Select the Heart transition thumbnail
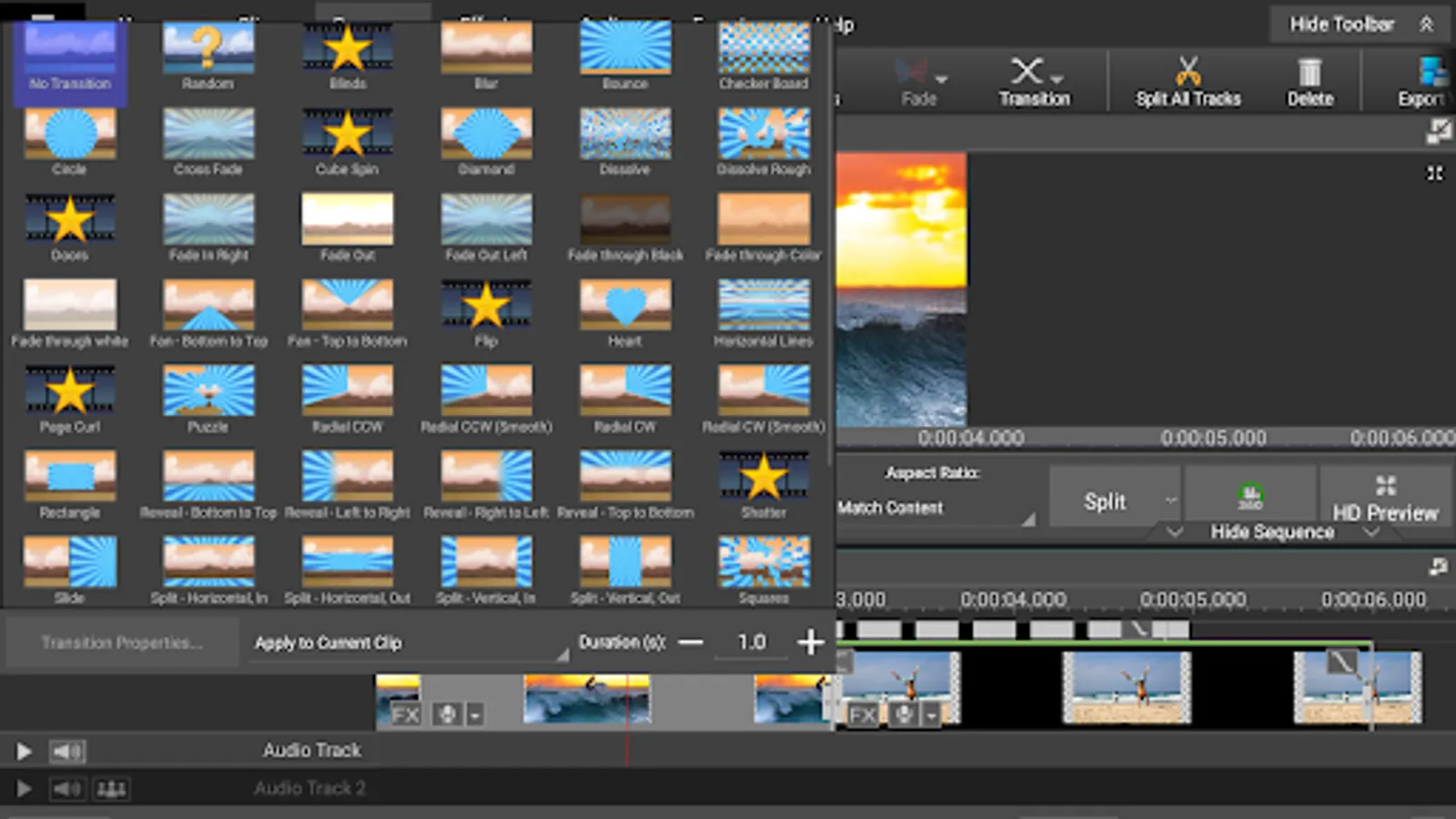This screenshot has height=819, width=1456. pos(625,305)
